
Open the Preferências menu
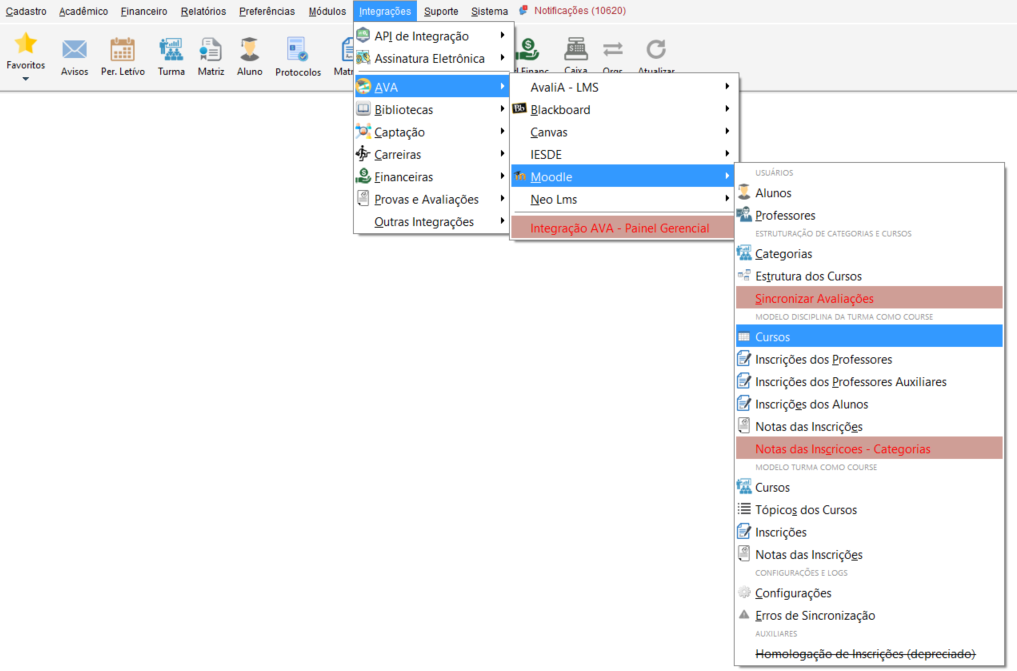tap(267, 11)
